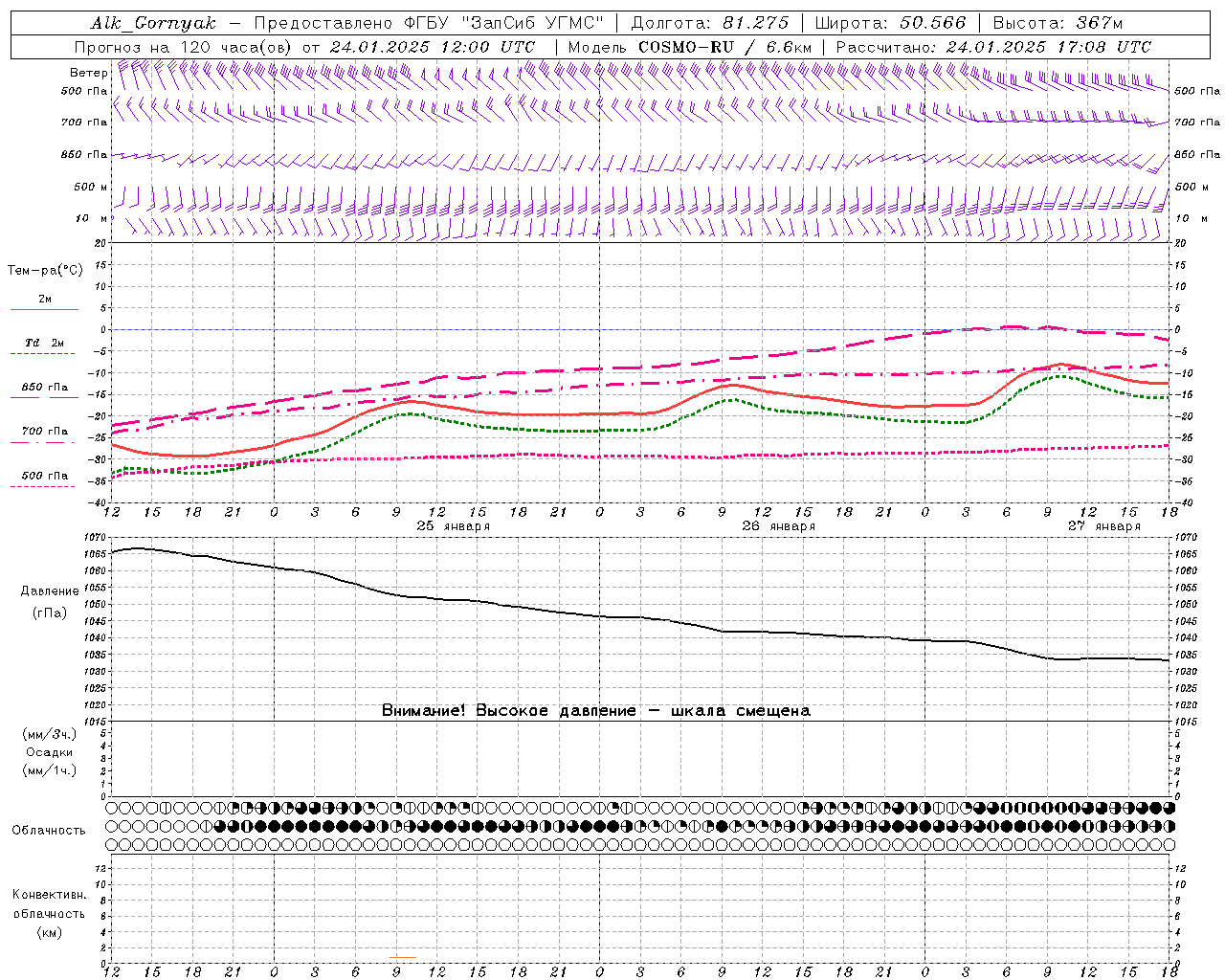
Task: Select the Td 2м dew point legend entry
Action: tap(44, 343)
